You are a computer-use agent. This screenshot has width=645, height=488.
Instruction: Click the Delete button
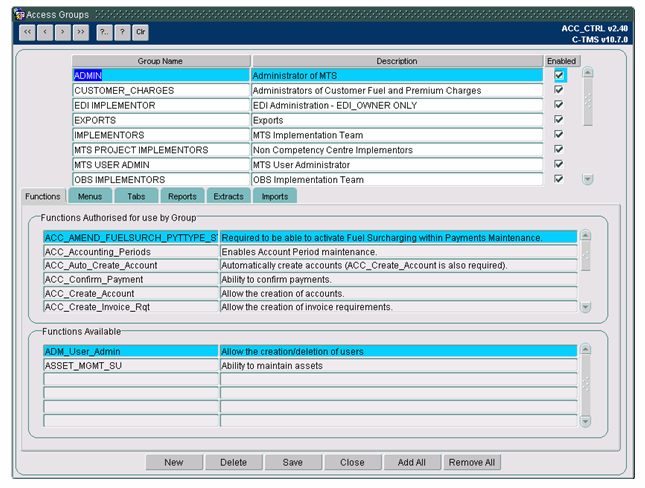[x=234, y=462]
